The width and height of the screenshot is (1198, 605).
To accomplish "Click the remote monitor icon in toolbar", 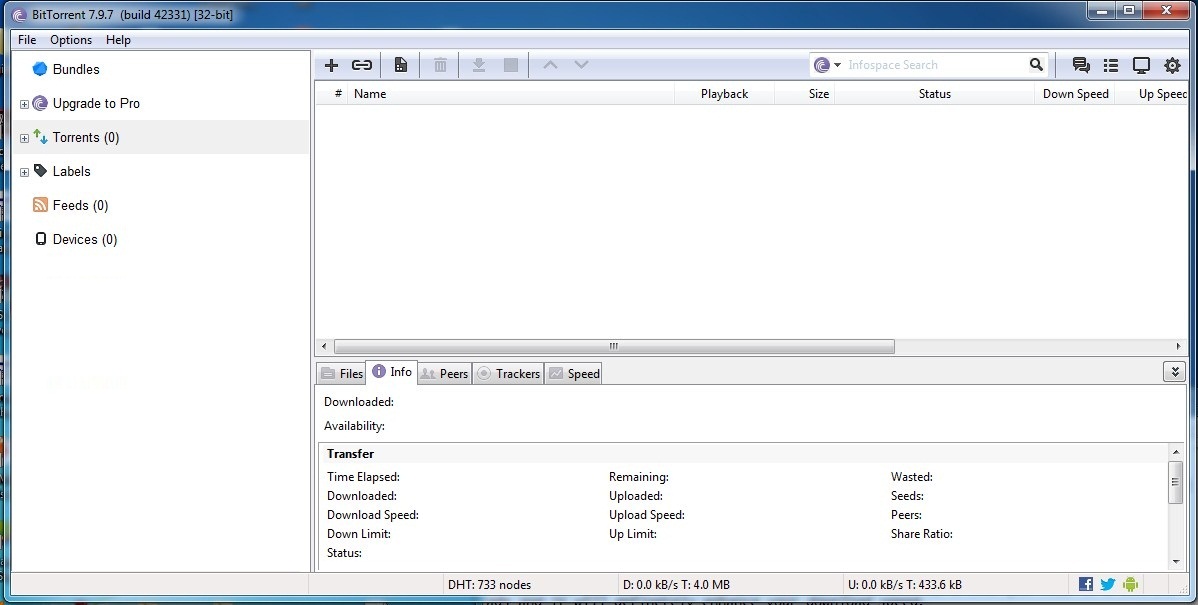I will (1141, 65).
